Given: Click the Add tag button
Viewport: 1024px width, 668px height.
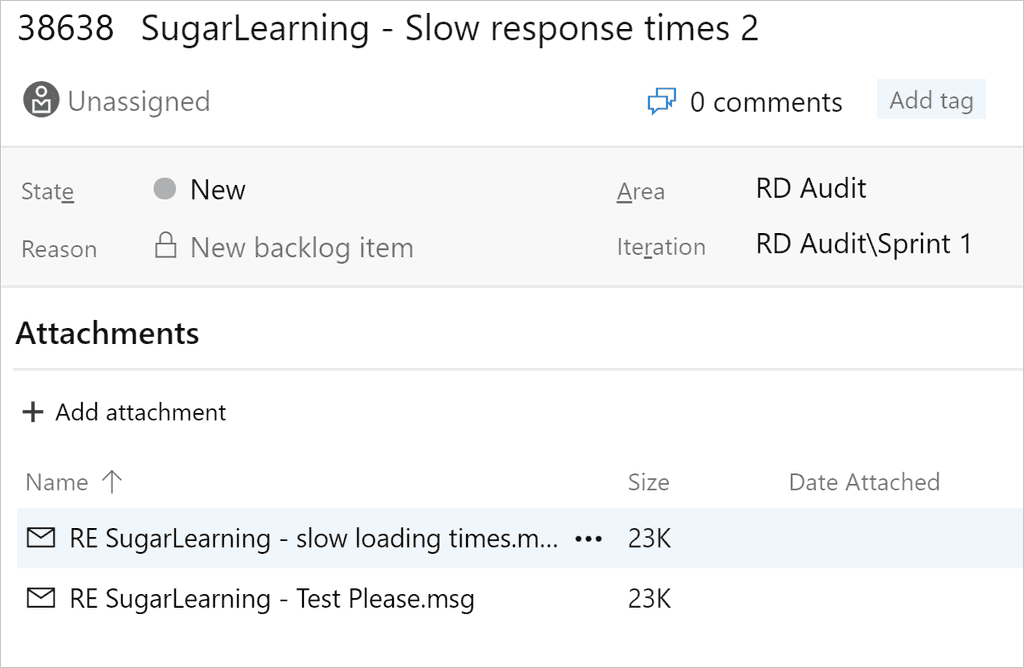Looking at the screenshot, I should (931, 100).
